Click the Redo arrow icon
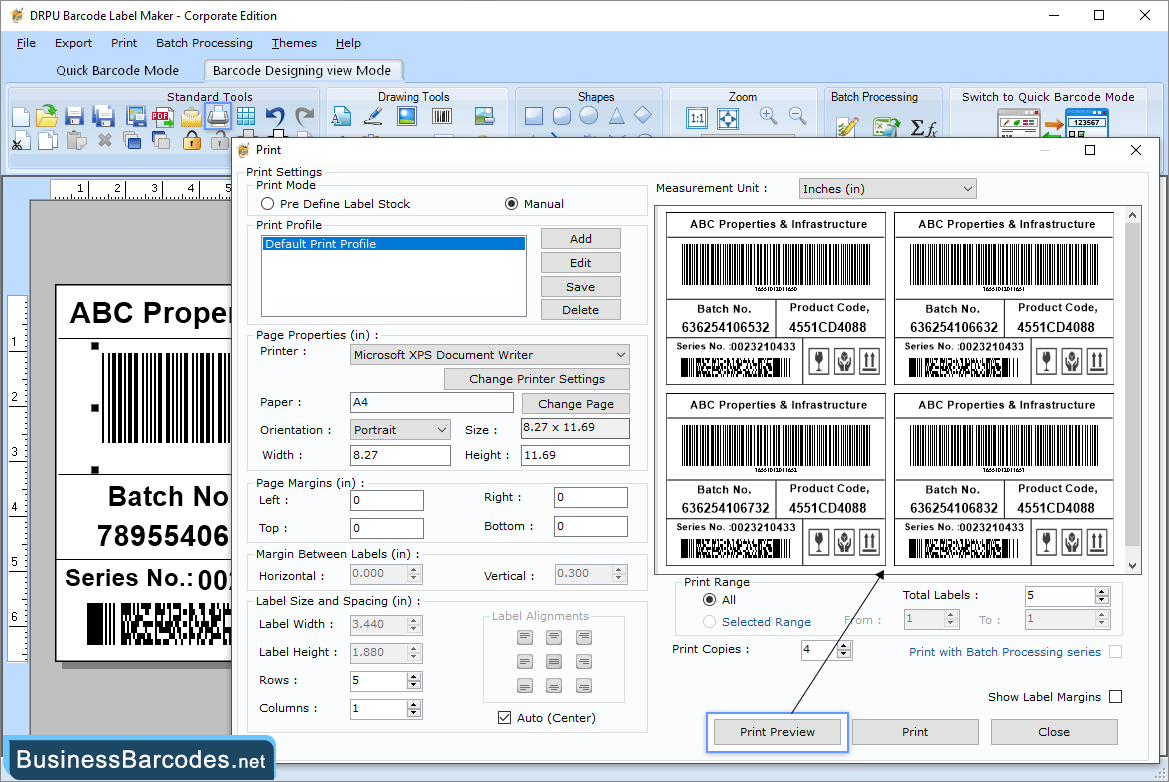The height and width of the screenshot is (782, 1169). 304,117
